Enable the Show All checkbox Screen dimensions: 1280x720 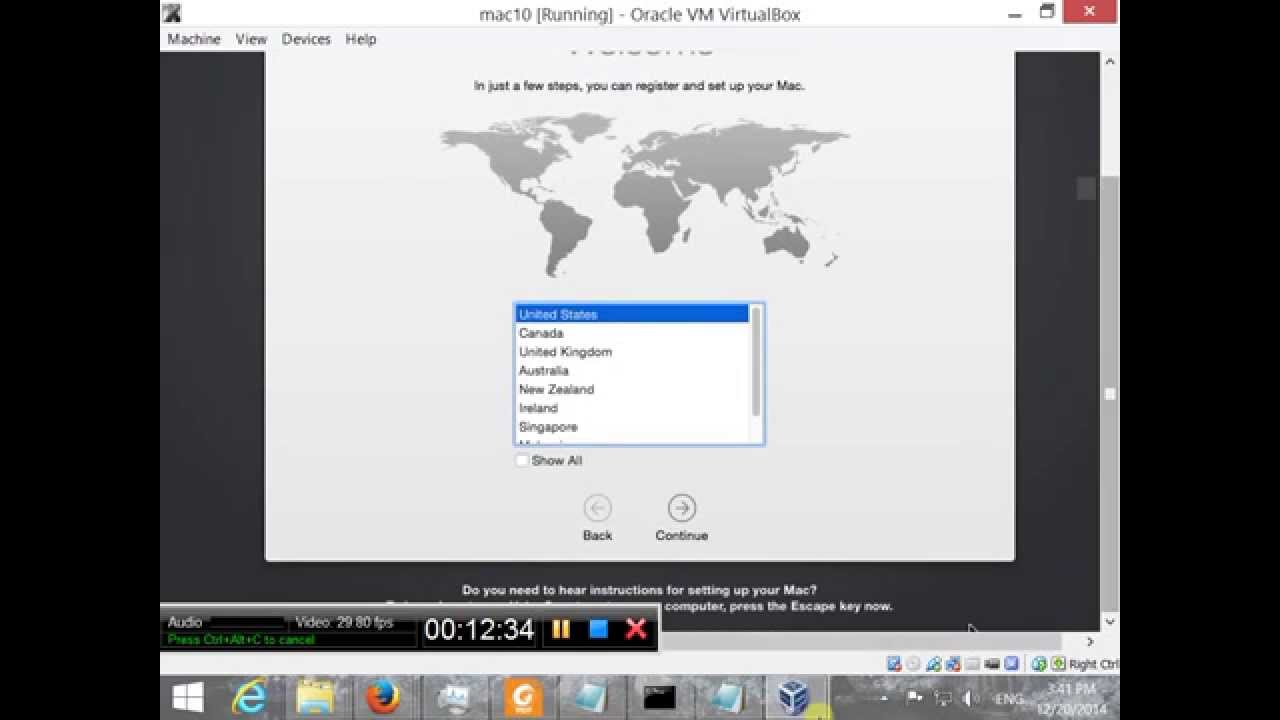point(521,460)
